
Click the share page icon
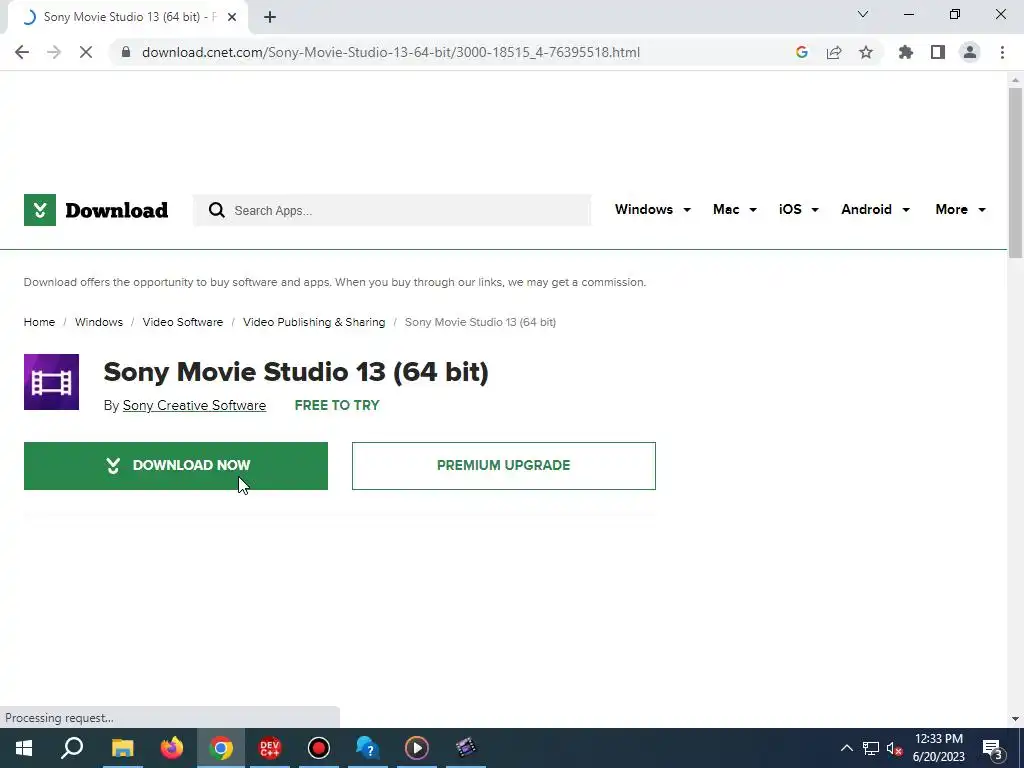(x=834, y=52)
